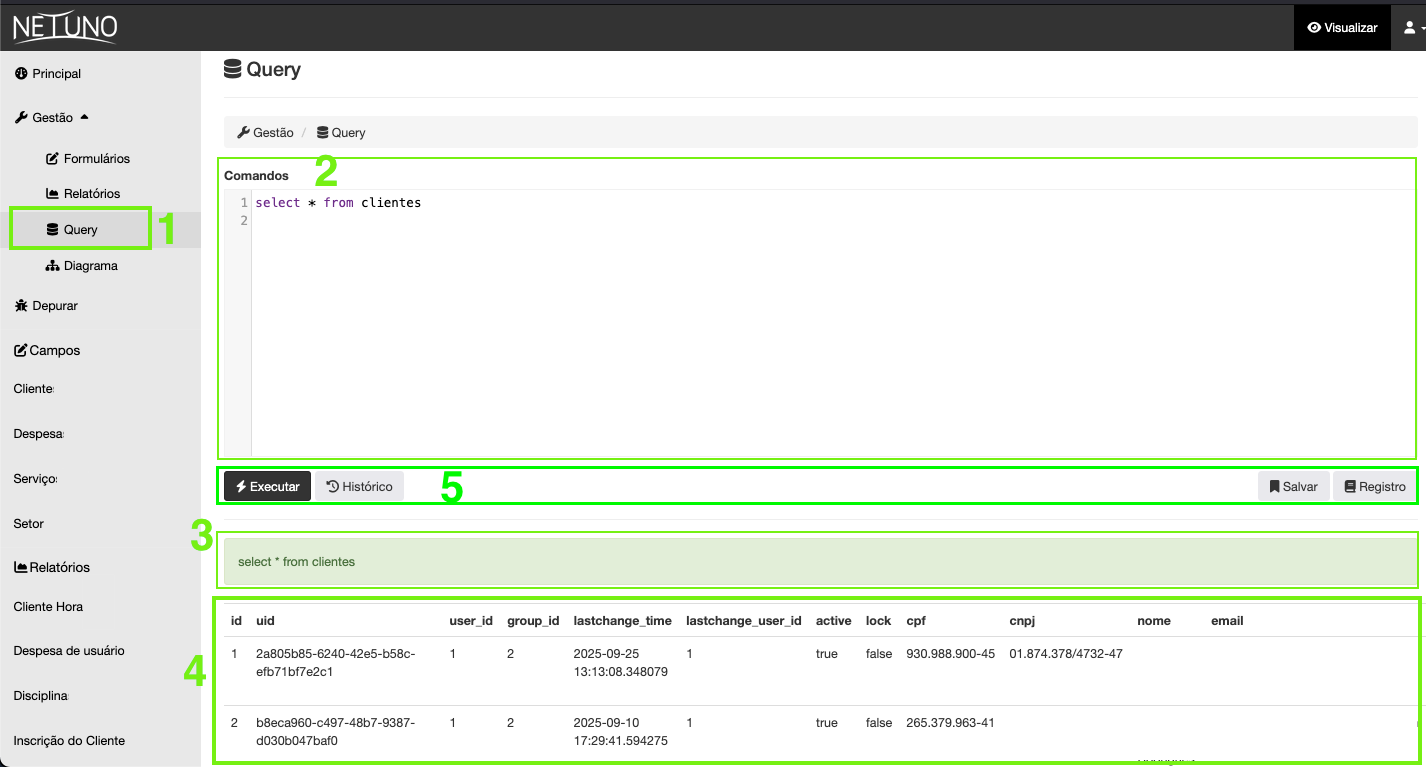Click Salvar to save the query
This screenshot has height=767, width=1426.
pos(1293,486)
